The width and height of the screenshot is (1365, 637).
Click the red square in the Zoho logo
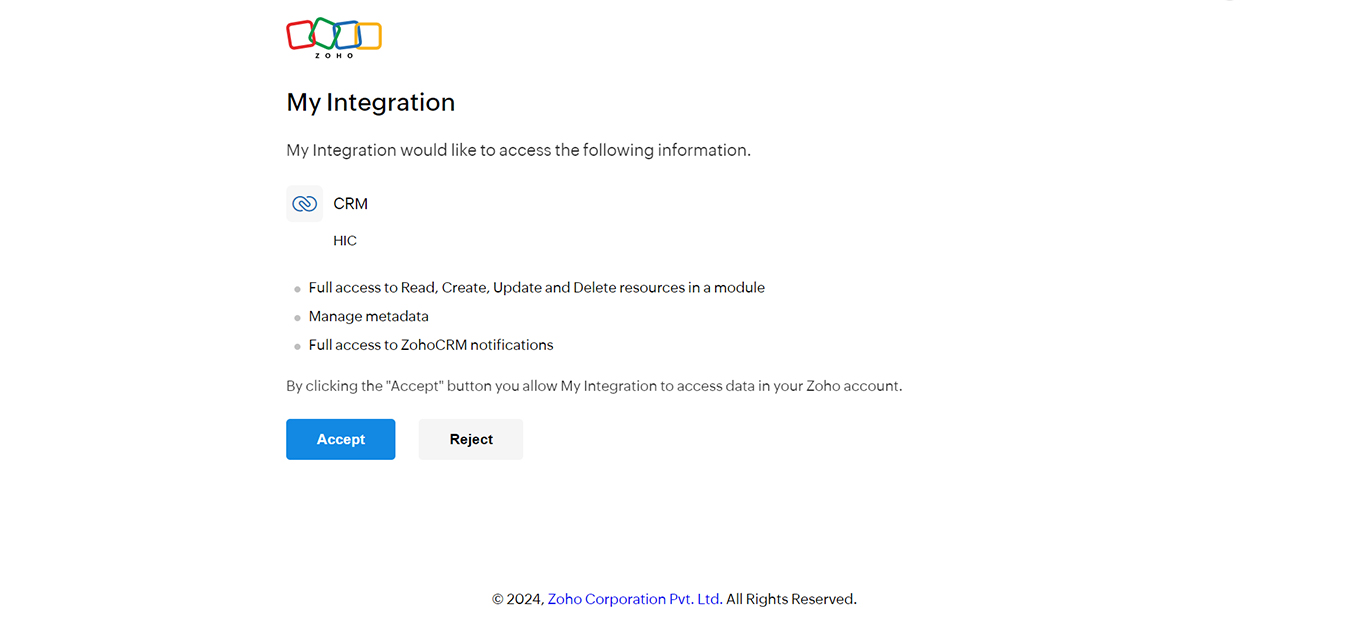[x=299, y=35]
